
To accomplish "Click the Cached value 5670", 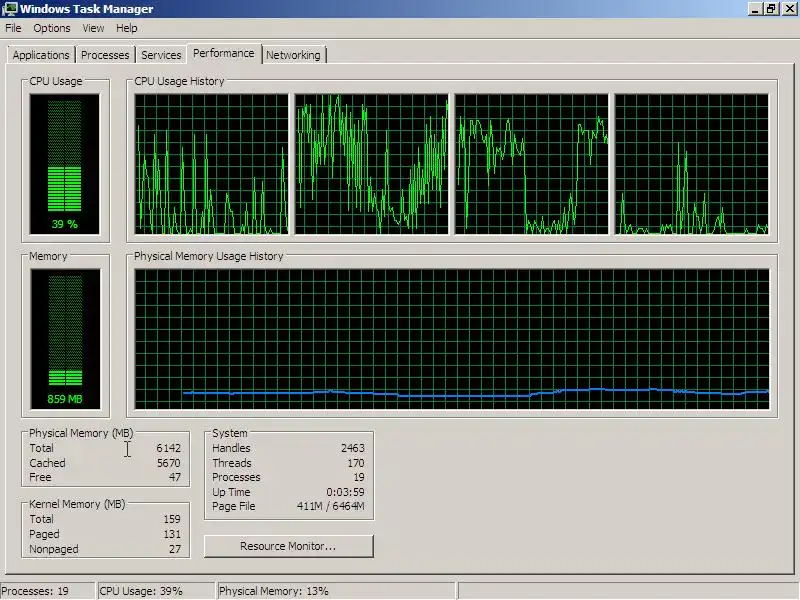I will pos(168,463).
